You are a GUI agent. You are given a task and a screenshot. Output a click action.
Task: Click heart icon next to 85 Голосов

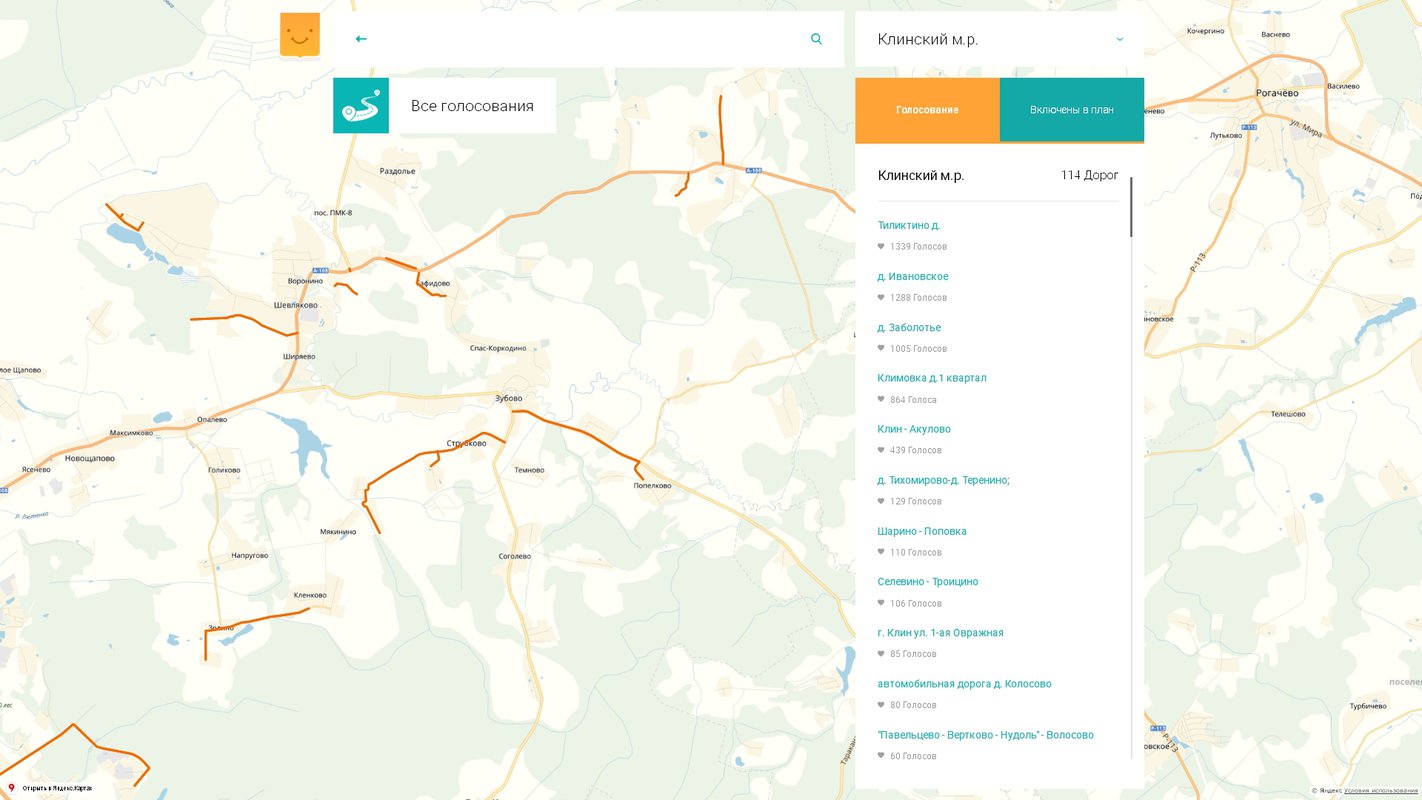(881, 654)
